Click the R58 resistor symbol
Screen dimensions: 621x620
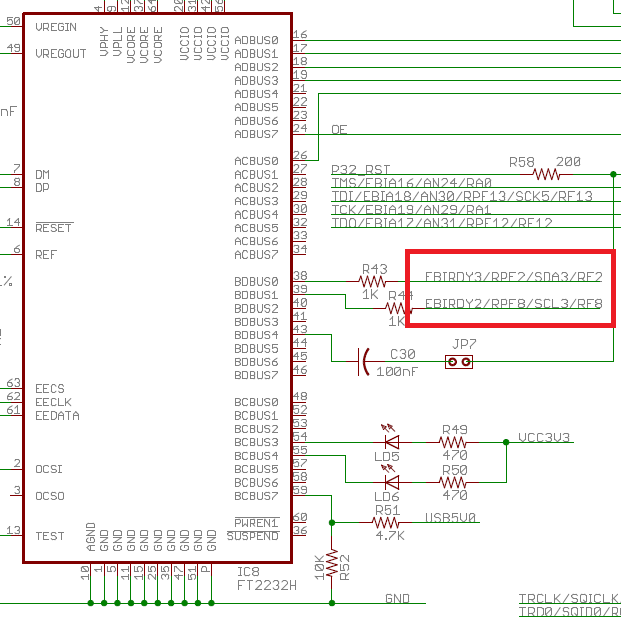click(547, 174)
